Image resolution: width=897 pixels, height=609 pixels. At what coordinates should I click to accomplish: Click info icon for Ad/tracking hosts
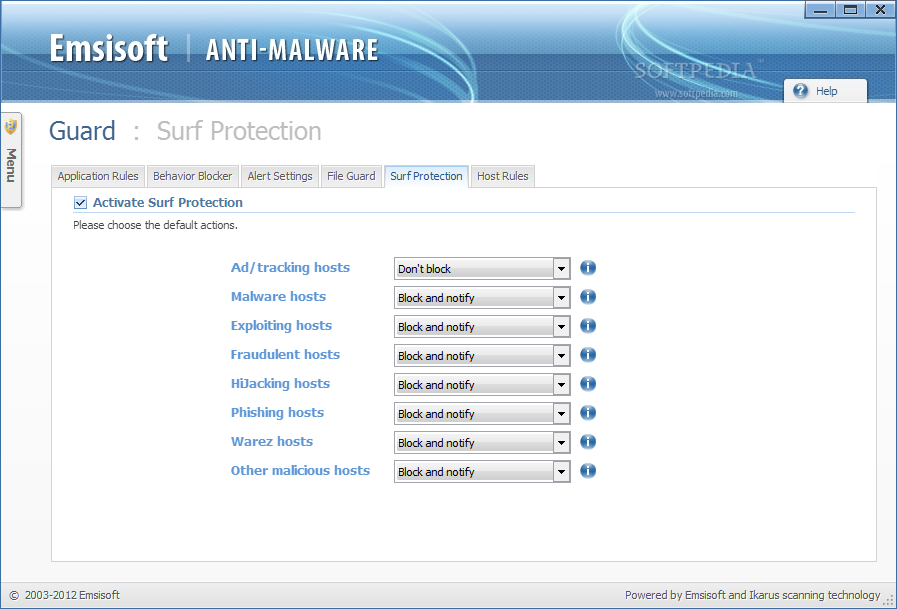pyautogui.click(x=588, y=268)
